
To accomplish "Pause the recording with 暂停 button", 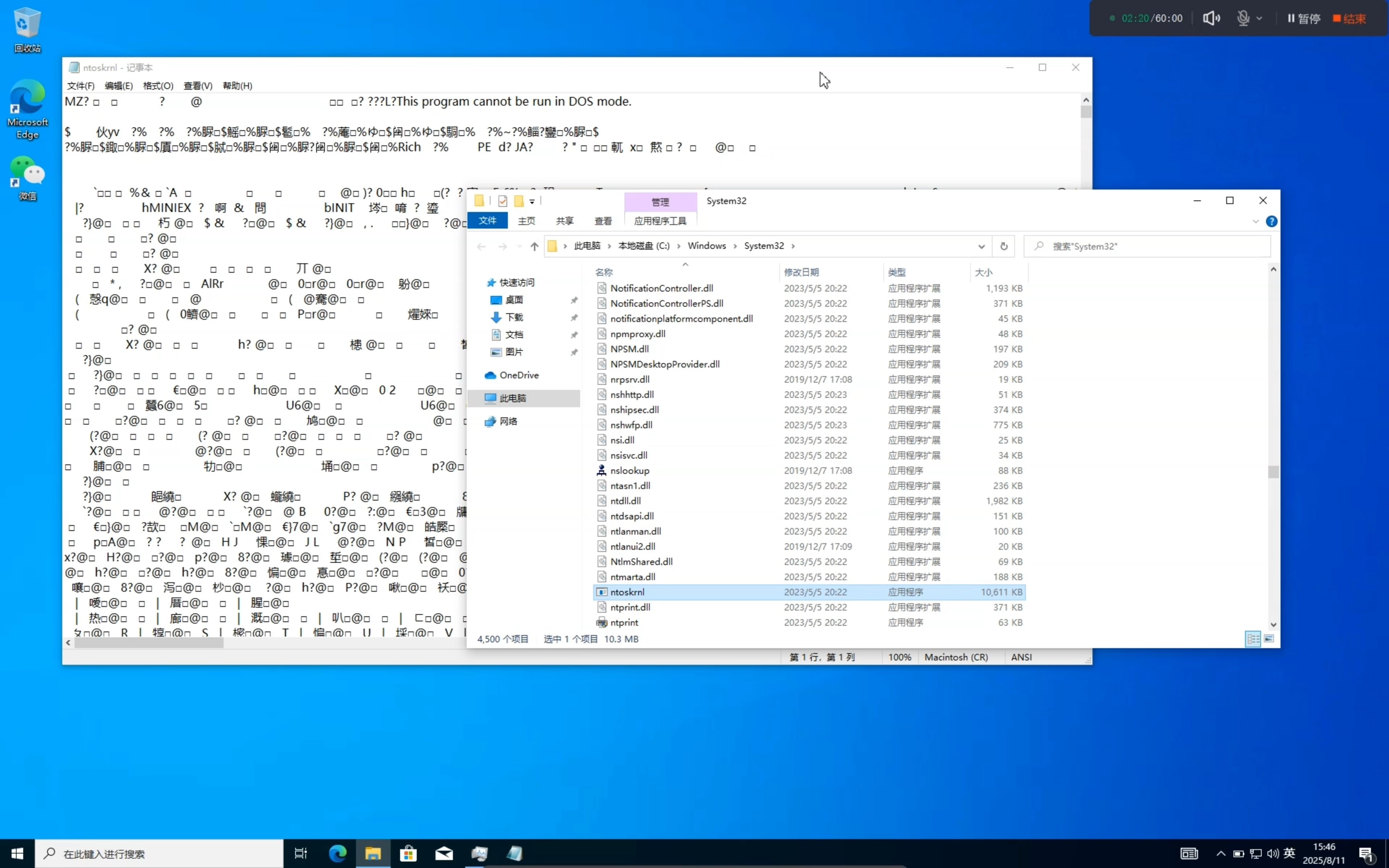I will (1303, 18).
